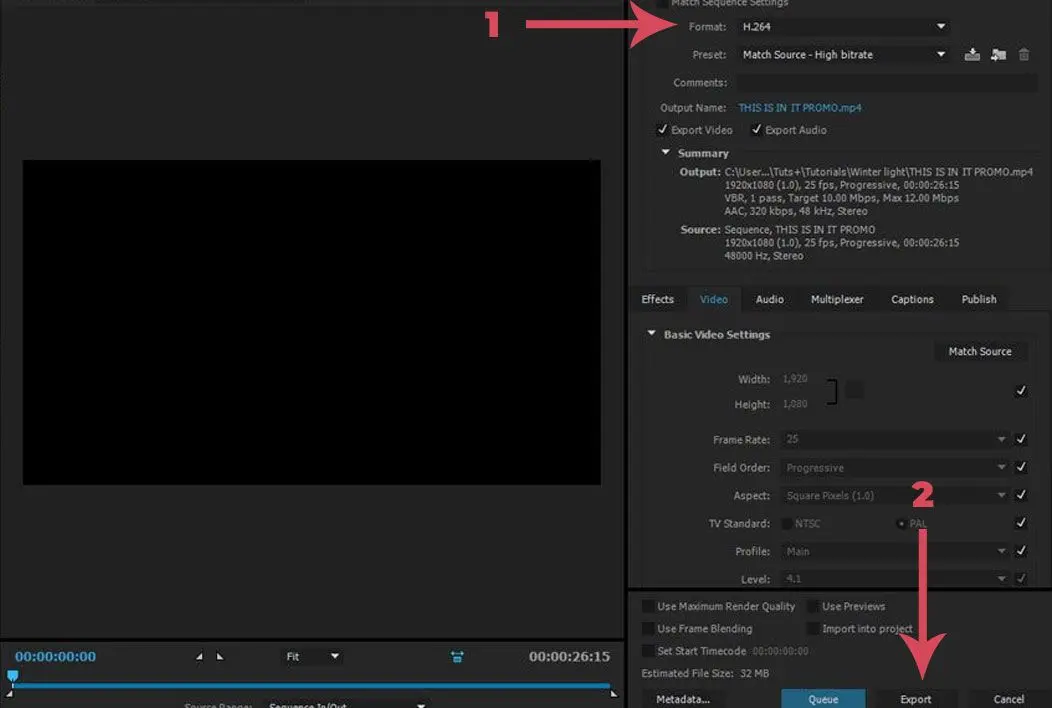Enable Use Maximum Render Quality
The width and height of the screenshot is (1052, 708).
pos(648,607)
